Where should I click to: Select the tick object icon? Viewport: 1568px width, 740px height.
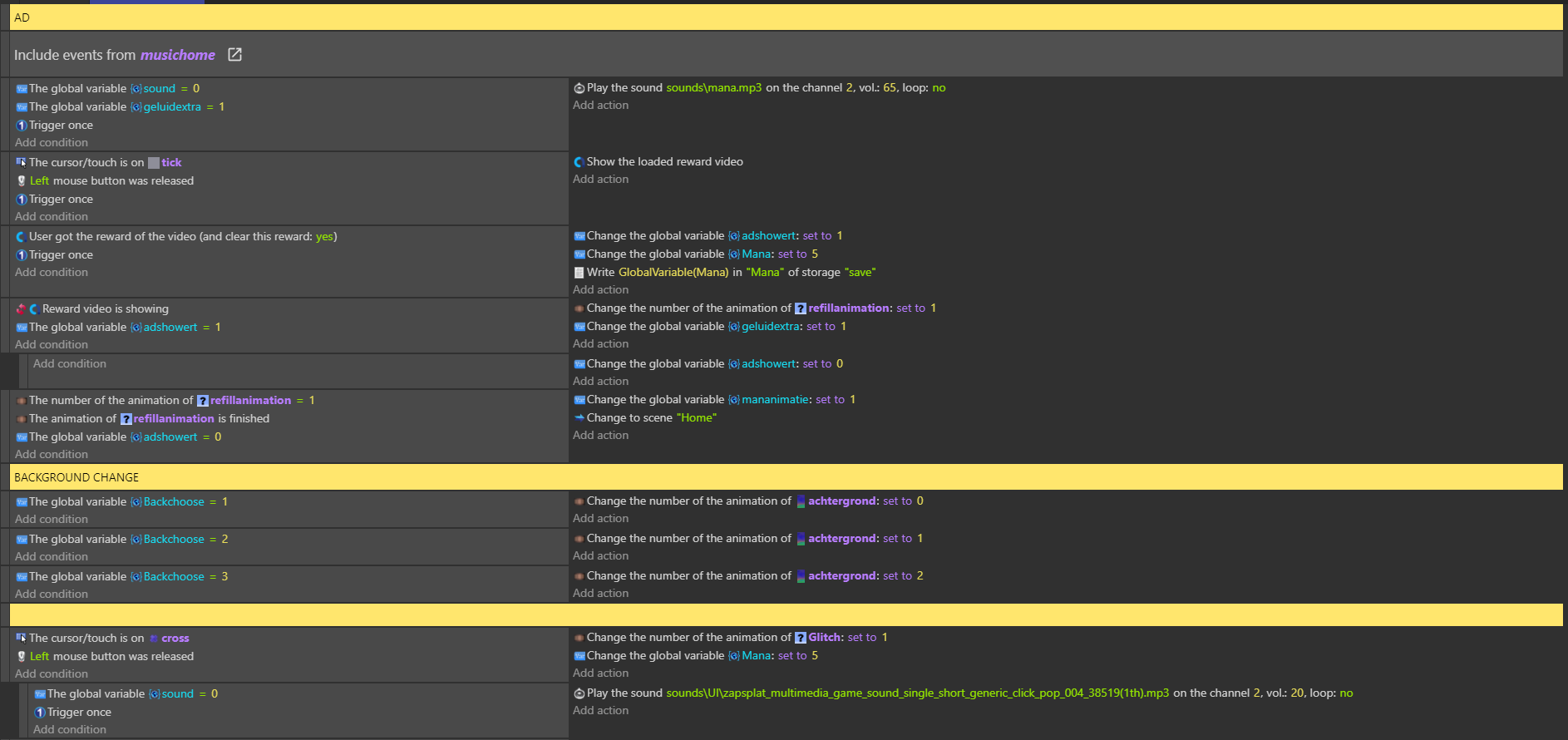(x=154, y=163)
